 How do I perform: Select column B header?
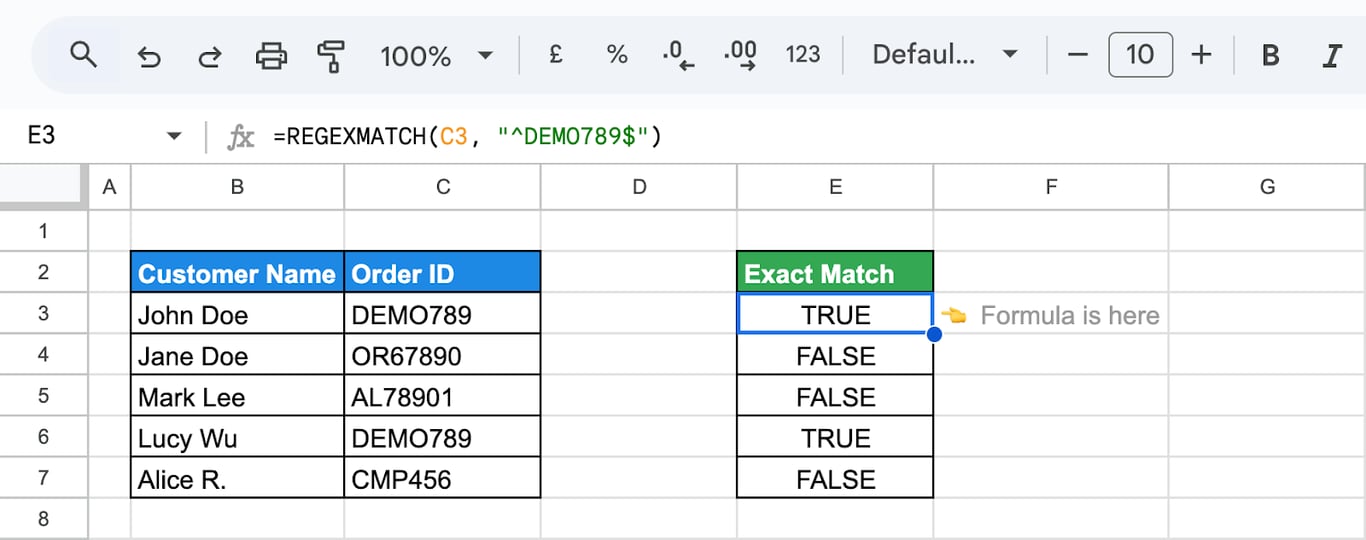237,186
